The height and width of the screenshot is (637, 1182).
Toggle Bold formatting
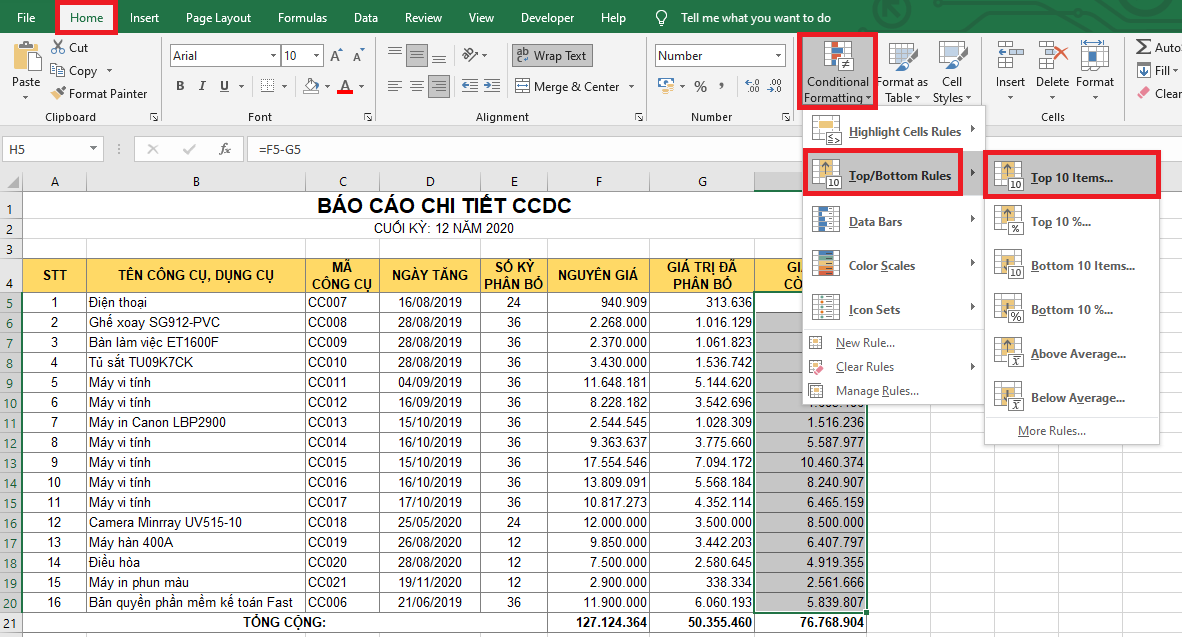181,87
